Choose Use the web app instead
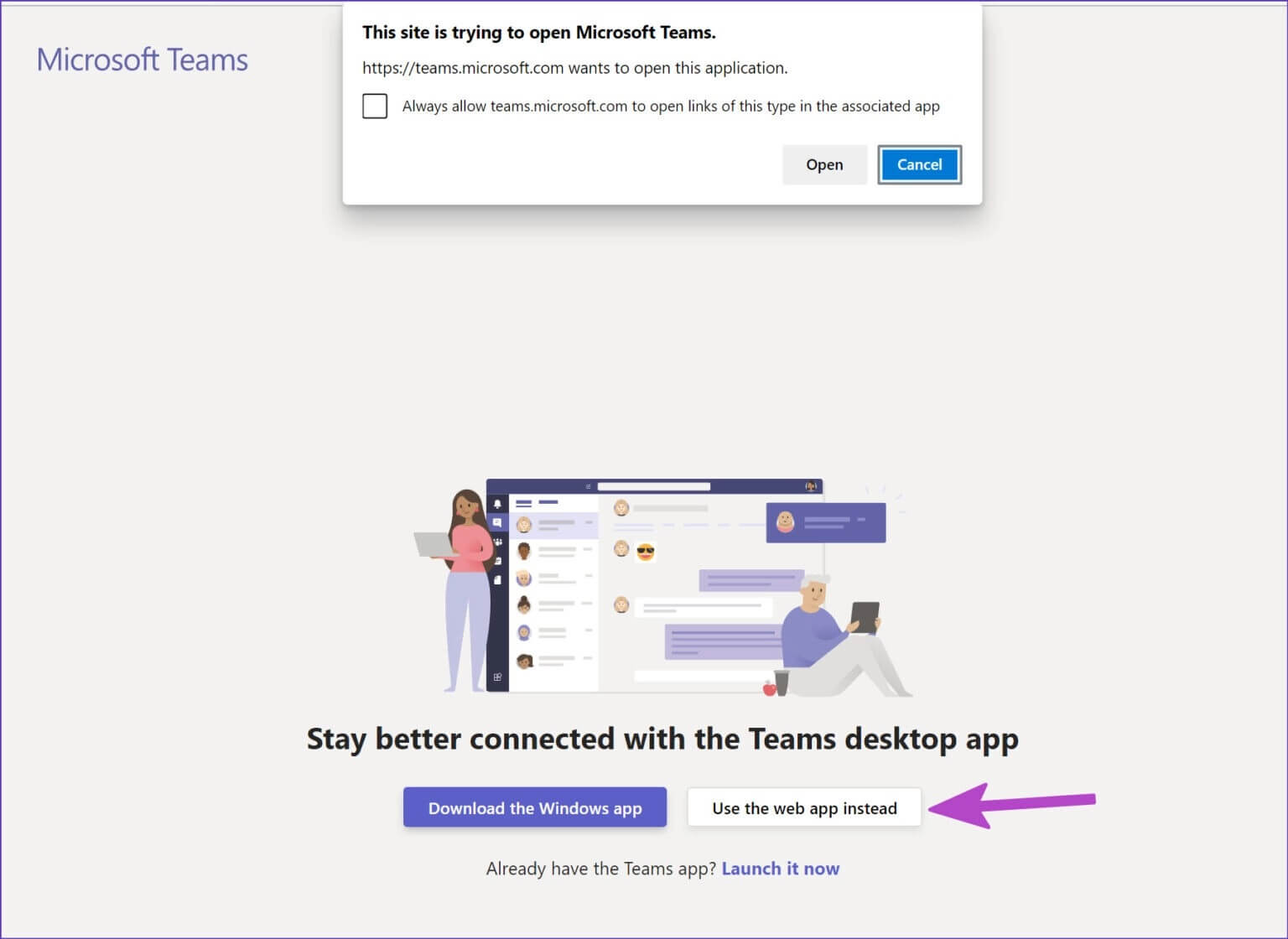This screenshot has width=1288, height=939. coord(804,807)
